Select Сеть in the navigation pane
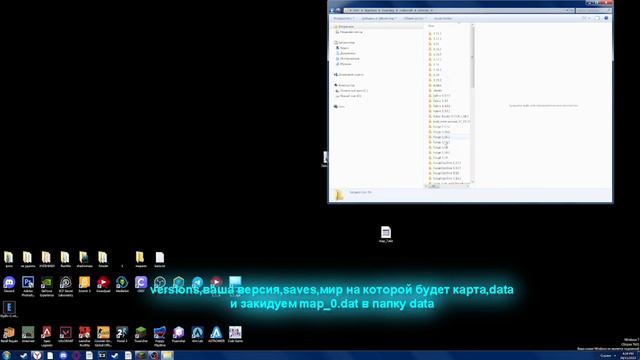Image resolution: width=640 pixels, height=360 pixels. pyautogui.click(x=340, y=107)
